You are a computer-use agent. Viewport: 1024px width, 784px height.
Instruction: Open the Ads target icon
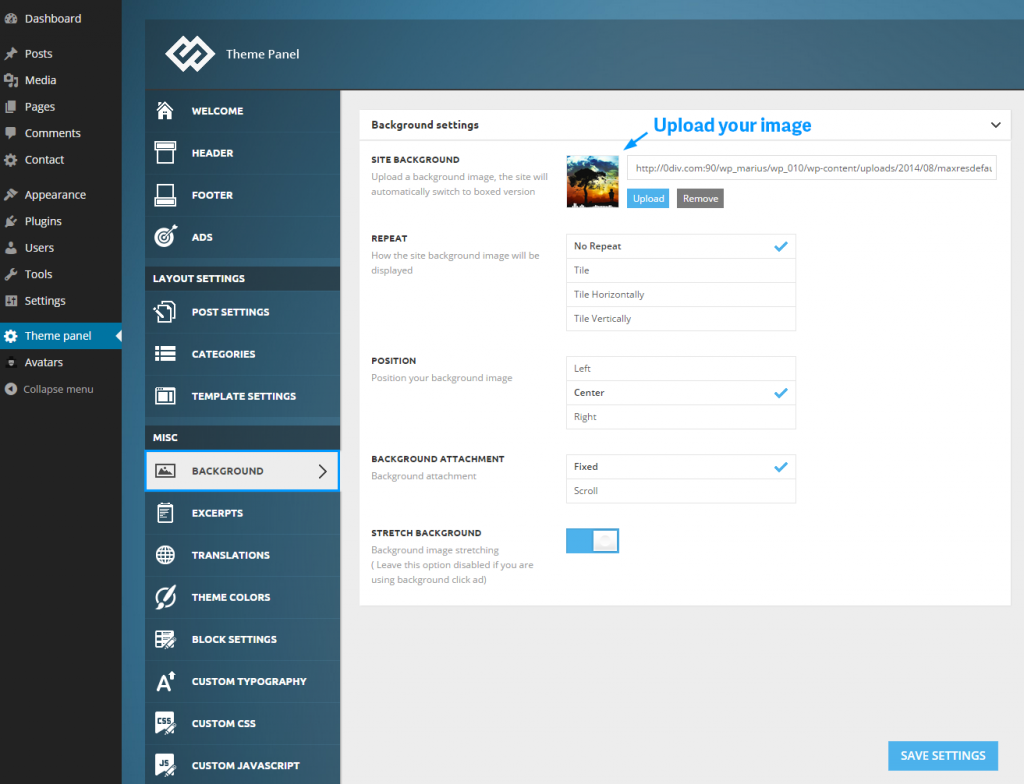(165, 237)
